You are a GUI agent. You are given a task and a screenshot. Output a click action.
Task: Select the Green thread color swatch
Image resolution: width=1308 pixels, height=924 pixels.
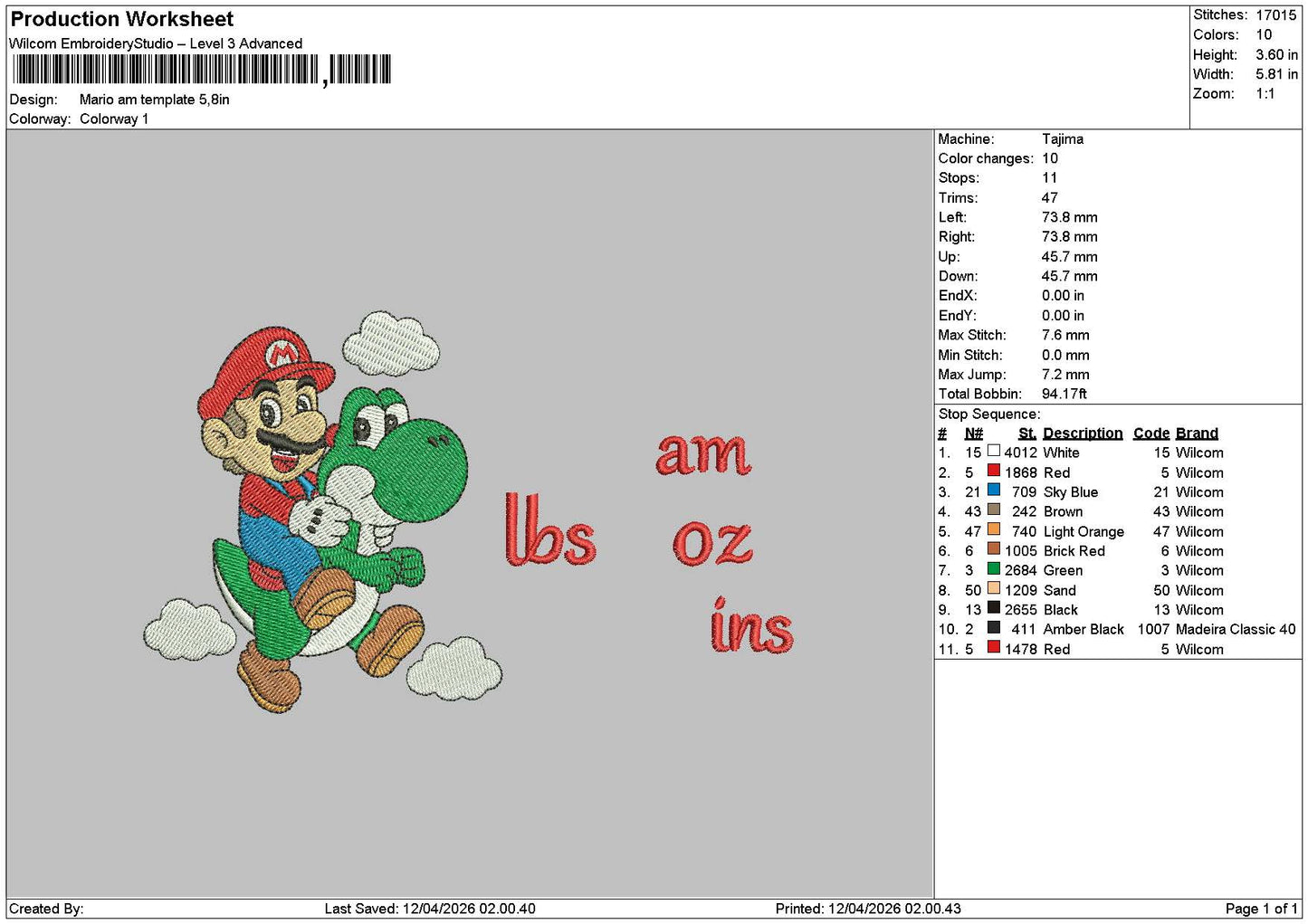(993, 569)
